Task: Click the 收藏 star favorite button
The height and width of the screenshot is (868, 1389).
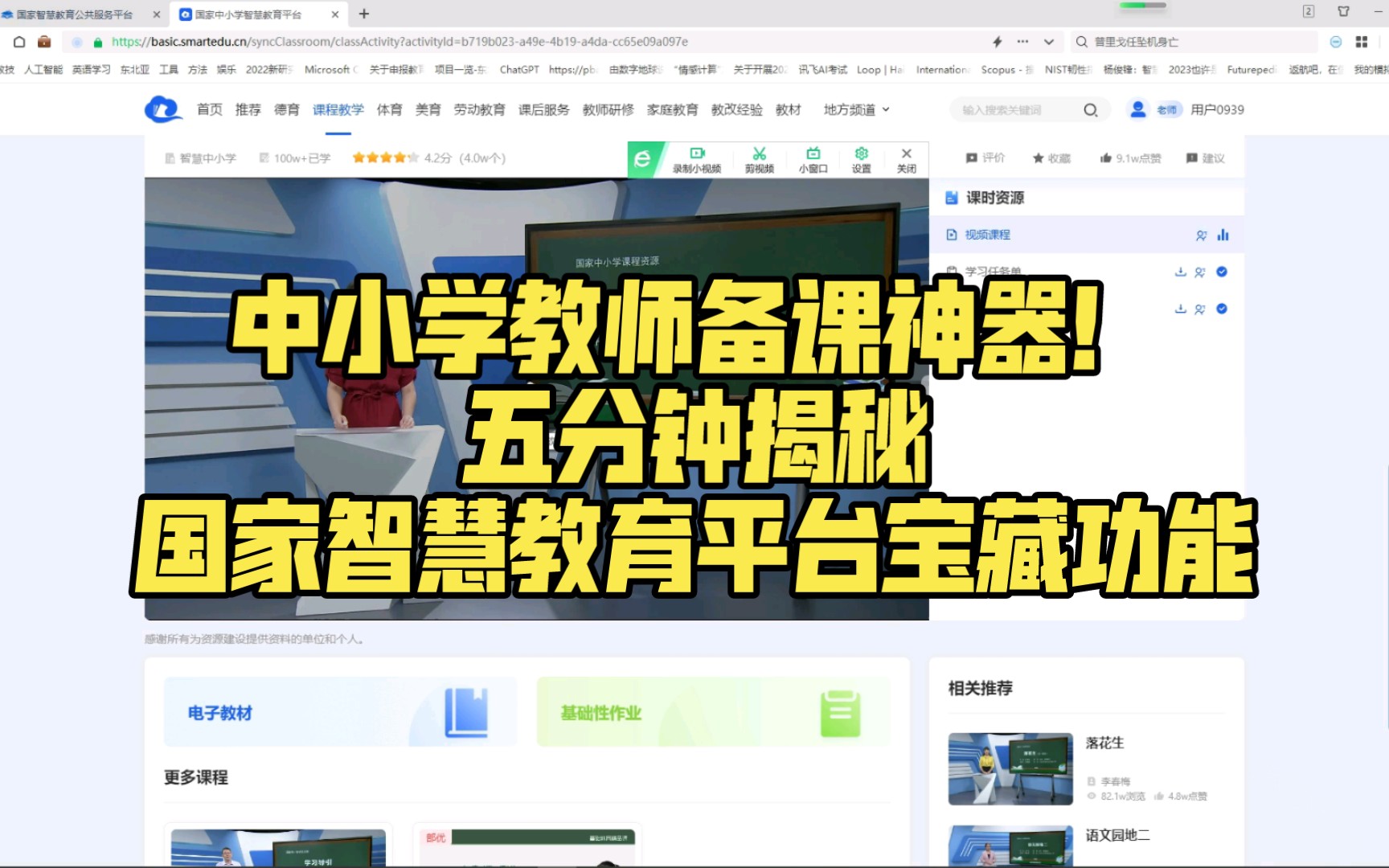Action: [1051, 158]
